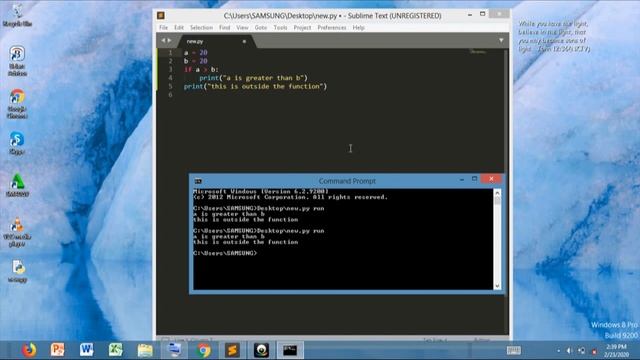Open the Action Center flag icon

[594, 351]
